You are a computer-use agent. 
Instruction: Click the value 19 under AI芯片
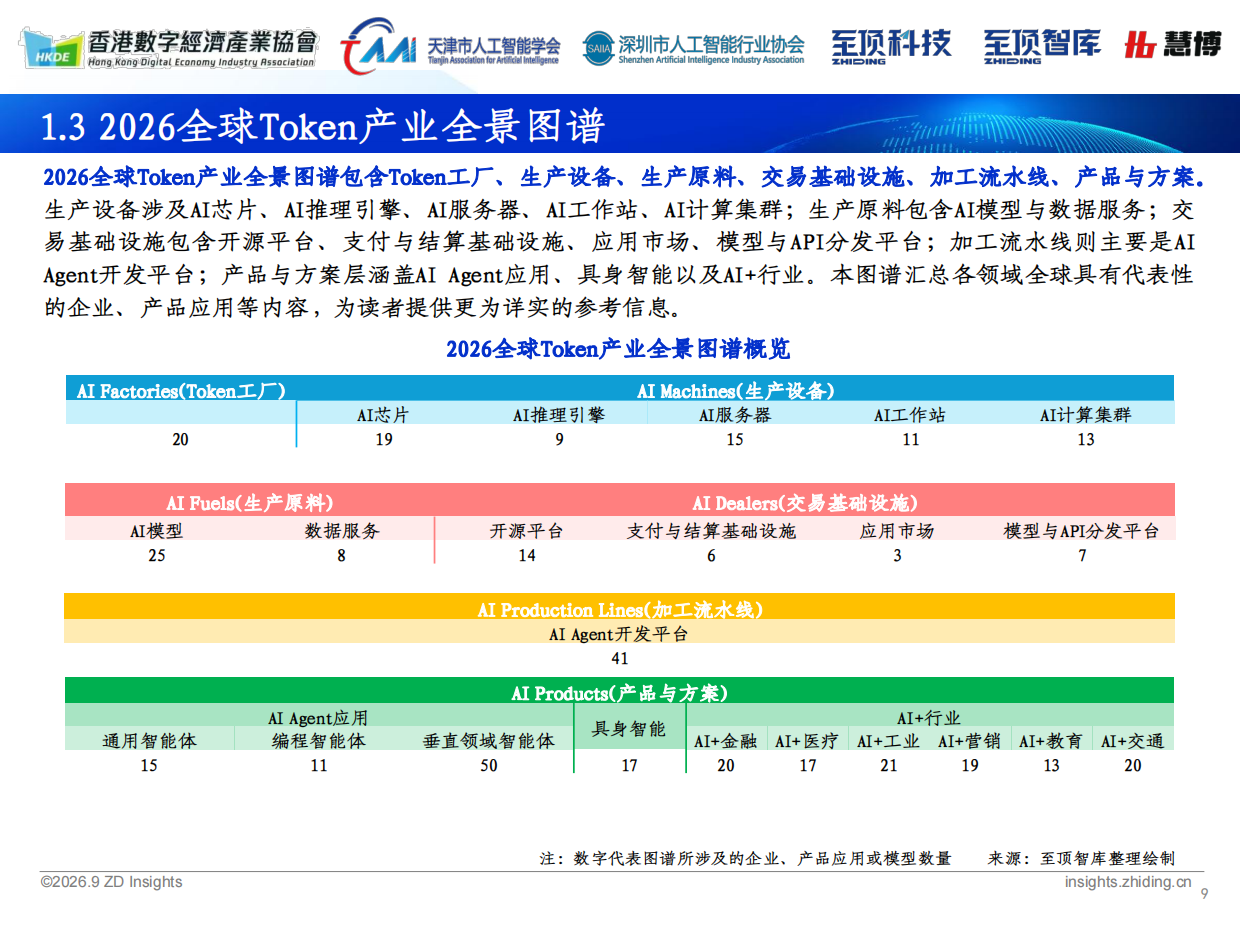(384, 439)
